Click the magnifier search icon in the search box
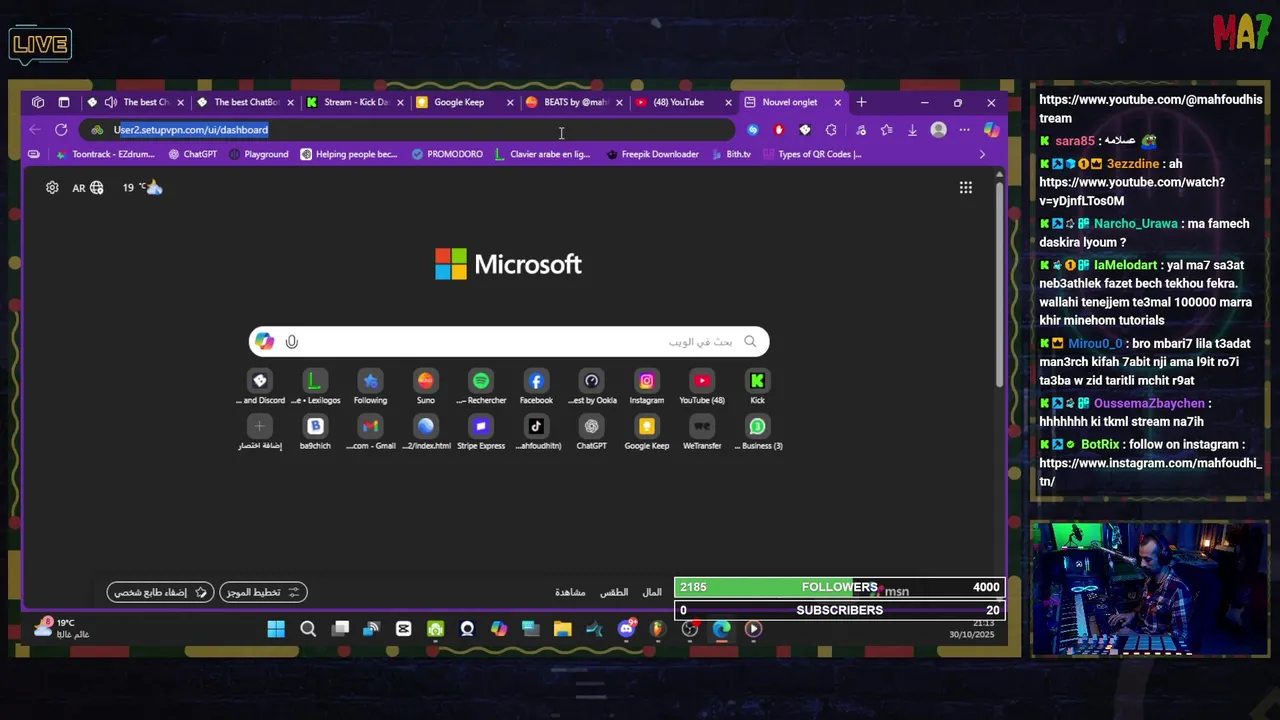Image resolution: width=1280 pixels, height=720 pixels. click(x=750, y=342)
